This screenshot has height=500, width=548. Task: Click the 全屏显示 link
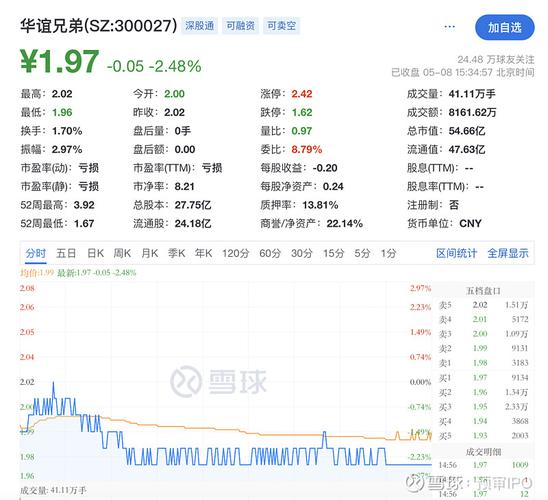(508, 253)
